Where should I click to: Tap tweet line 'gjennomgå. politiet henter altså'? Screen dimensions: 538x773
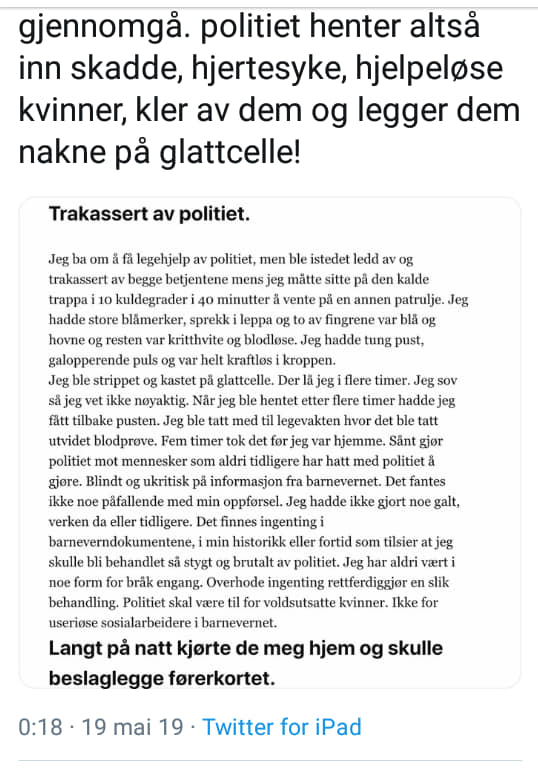pos(249,27)
